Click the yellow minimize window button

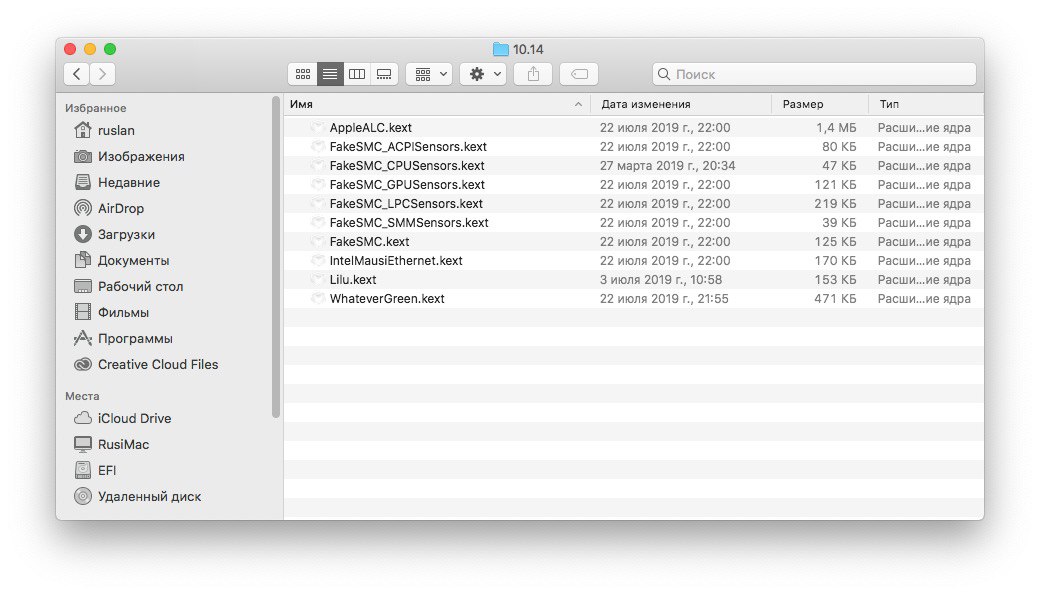click(90, 49)
